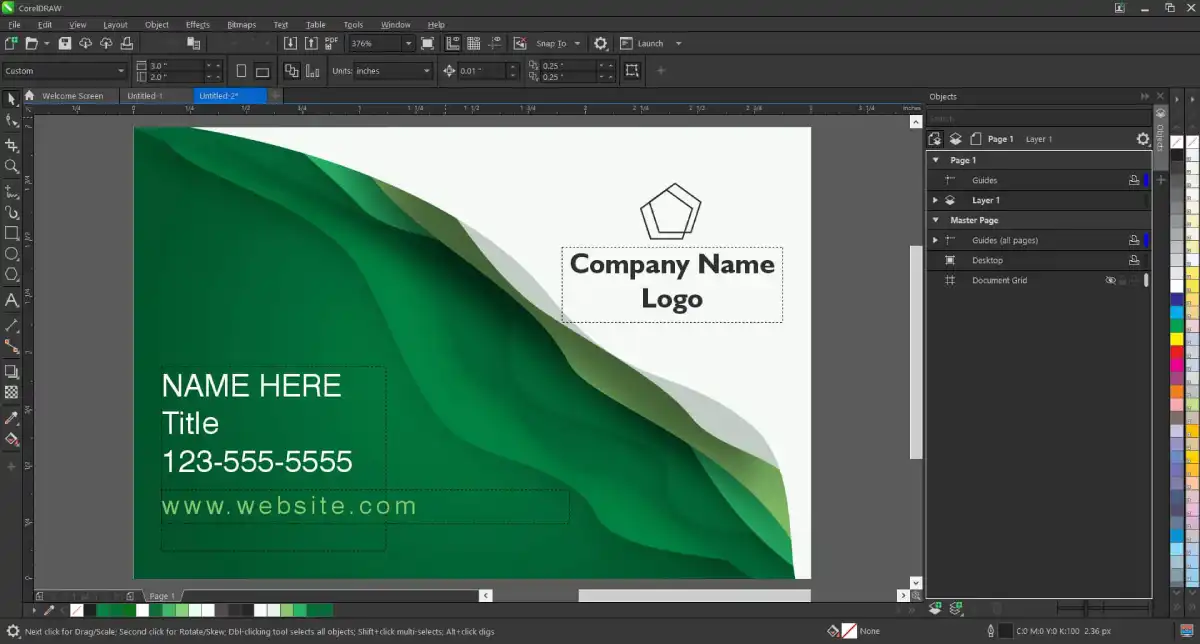Select the Pick tool in toolbox
The height and width of the screenshot is (644, 1200).
pyautogui.click(x=11, y=99)
